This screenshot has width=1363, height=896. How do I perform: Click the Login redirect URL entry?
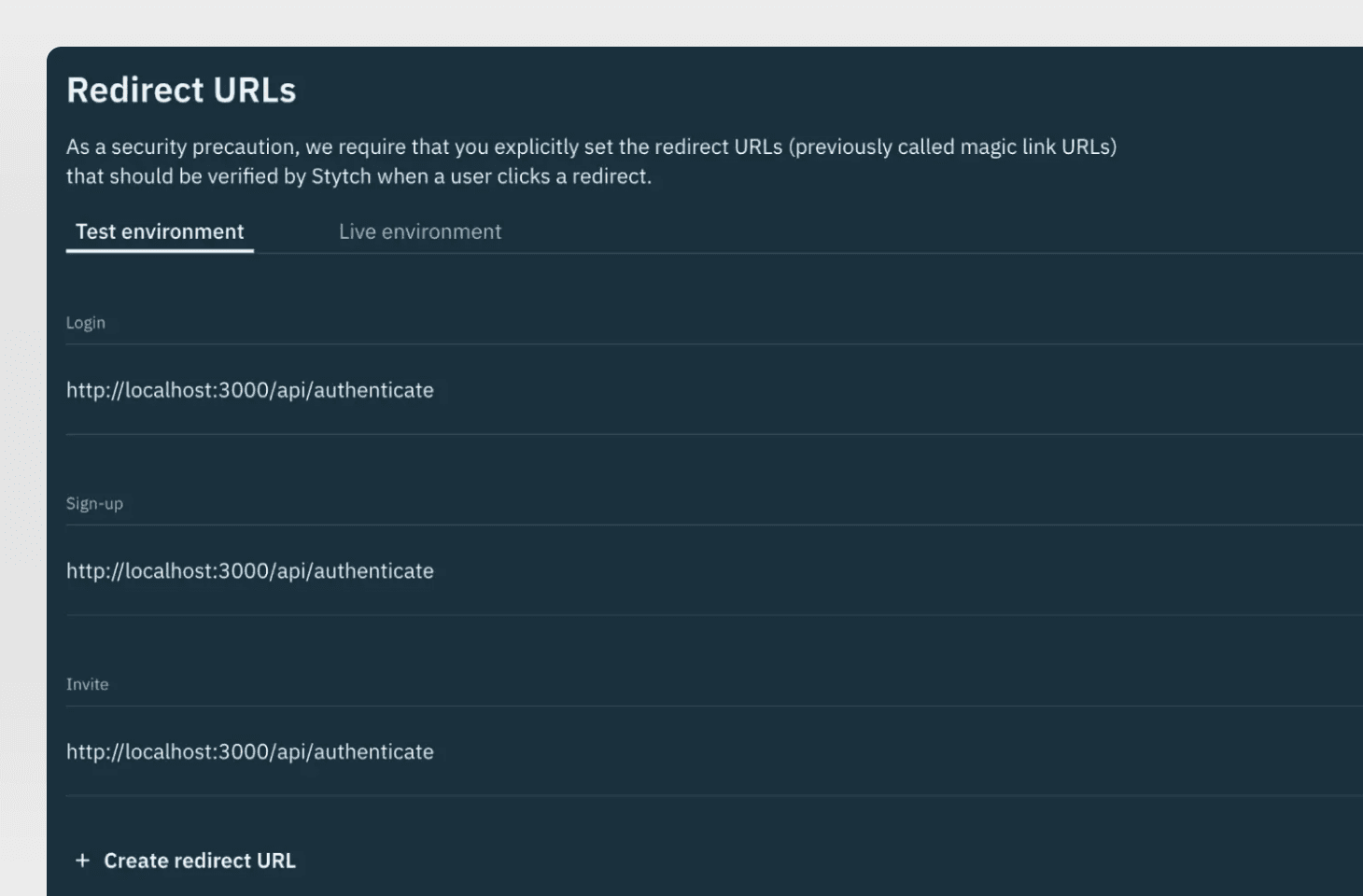pyautogui.click(x=249, y=390)
